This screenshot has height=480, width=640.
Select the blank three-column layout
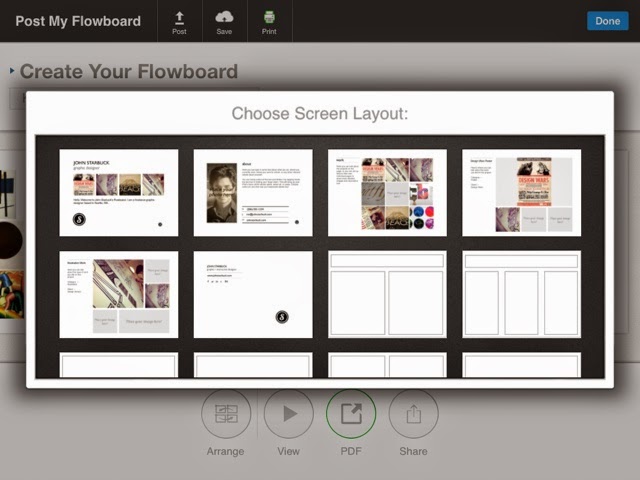(x=522, y=294)
